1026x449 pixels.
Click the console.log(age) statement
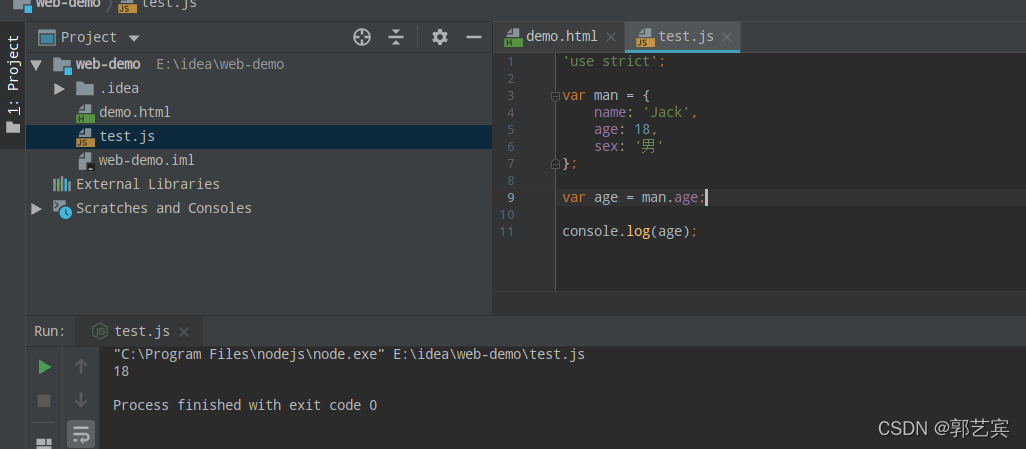tap(630, 232)
